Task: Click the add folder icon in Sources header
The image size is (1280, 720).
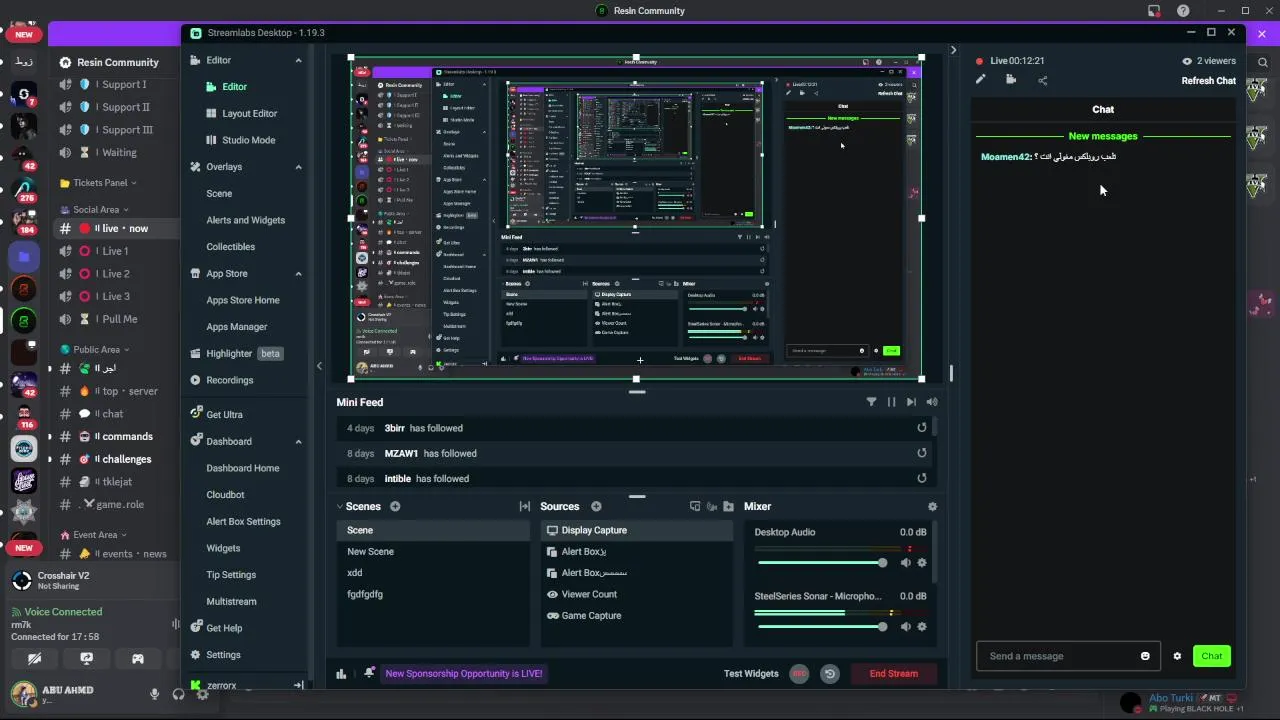Action: [728, 507]
